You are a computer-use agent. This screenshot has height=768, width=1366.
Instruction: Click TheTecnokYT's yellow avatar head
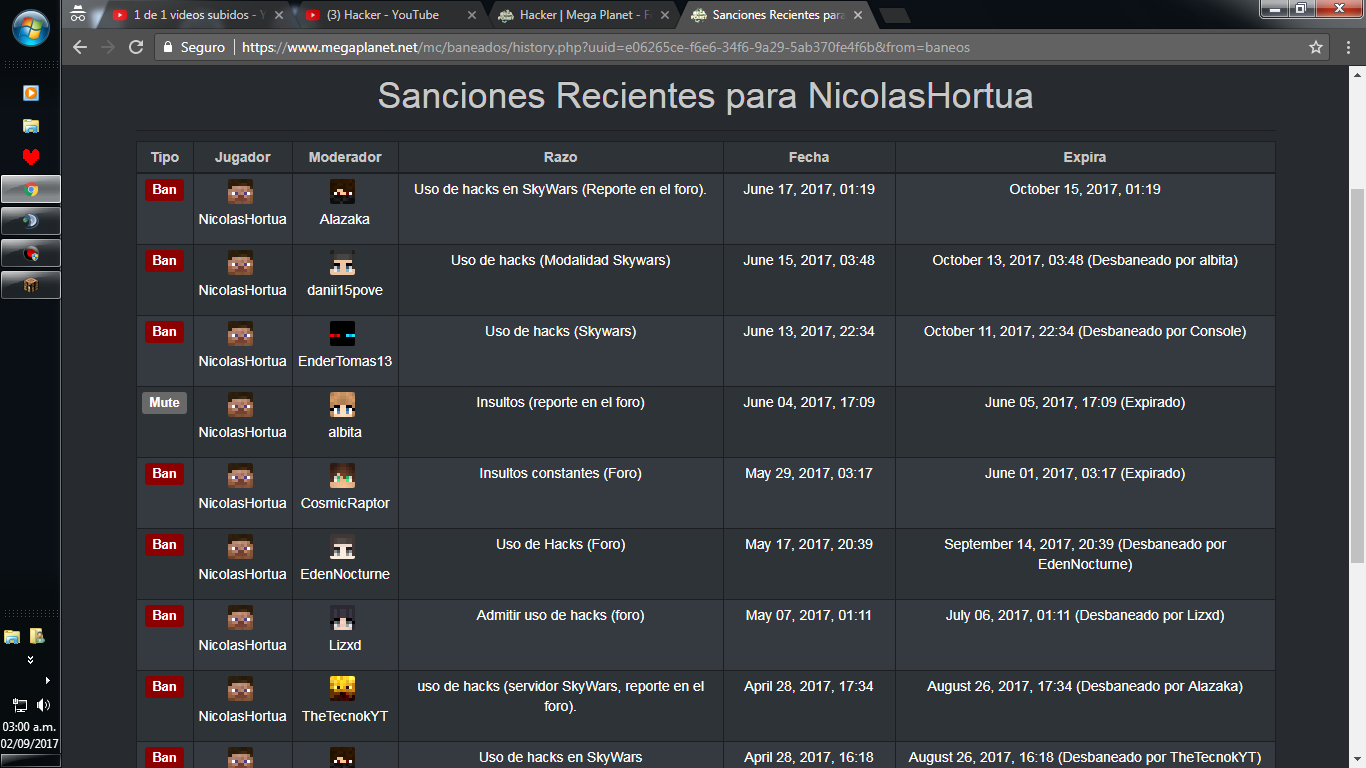pyautogui.click(x=343, y=689)
